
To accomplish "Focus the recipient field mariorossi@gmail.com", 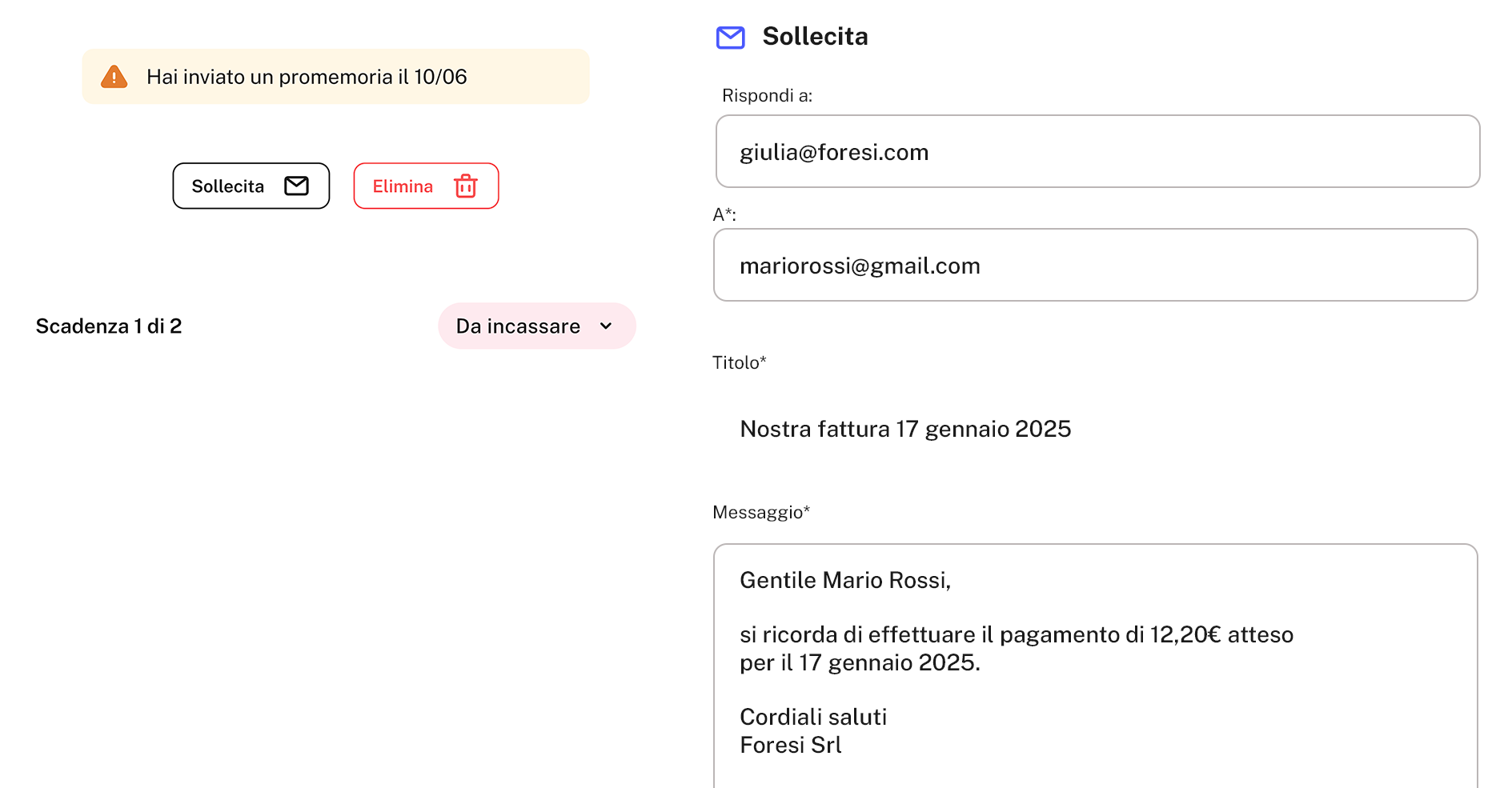I will (x=1095, y=265).
